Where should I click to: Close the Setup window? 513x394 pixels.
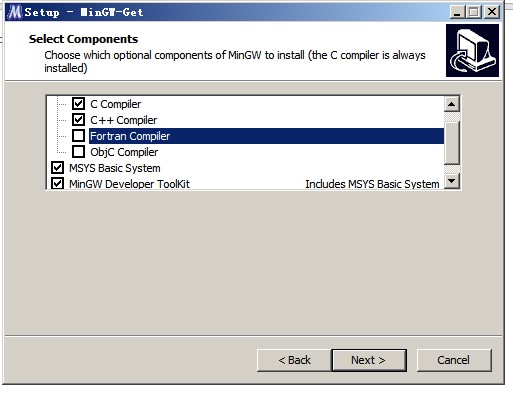[x=492, y=12]
